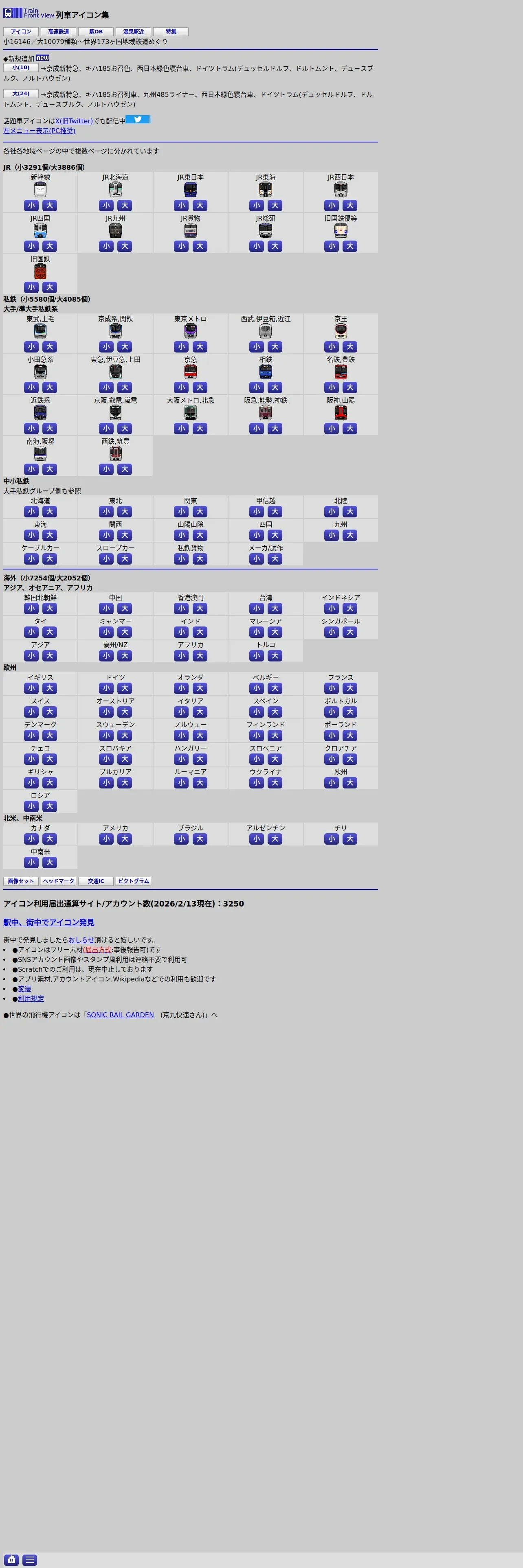Open the 画像セット tab
Viewport: 523px width, 1568px height.
point(21,881)
